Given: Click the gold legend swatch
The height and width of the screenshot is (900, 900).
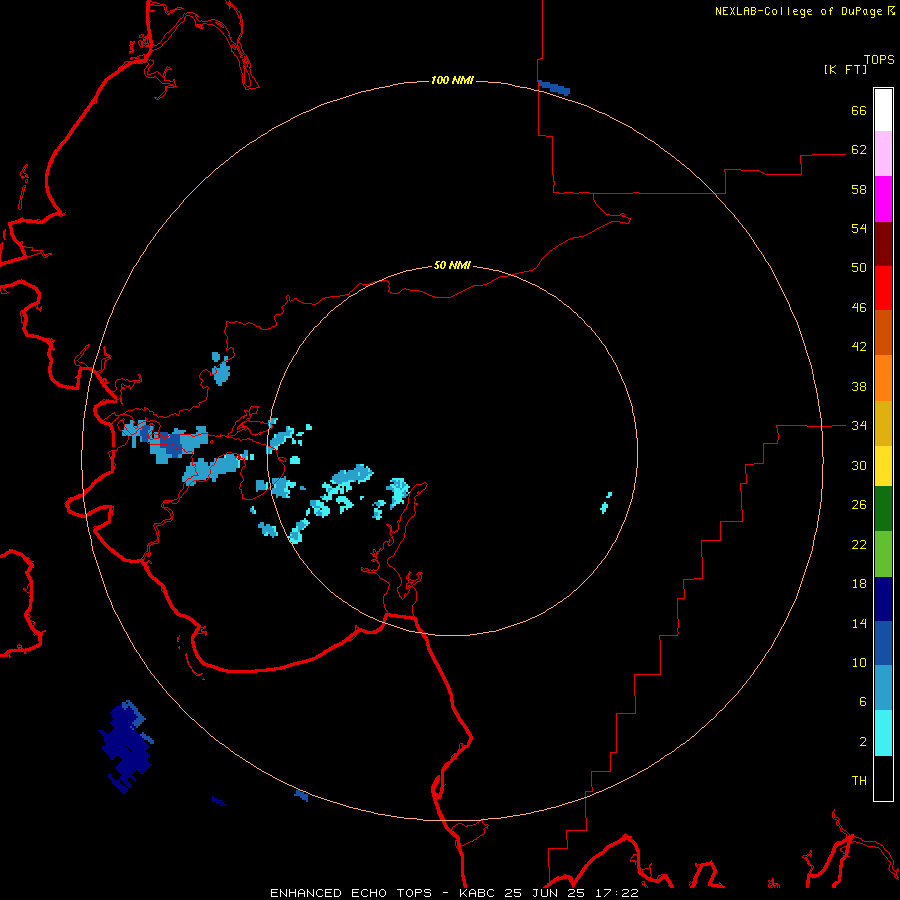Looking at the screenshot, I should (x=883, y=423).
